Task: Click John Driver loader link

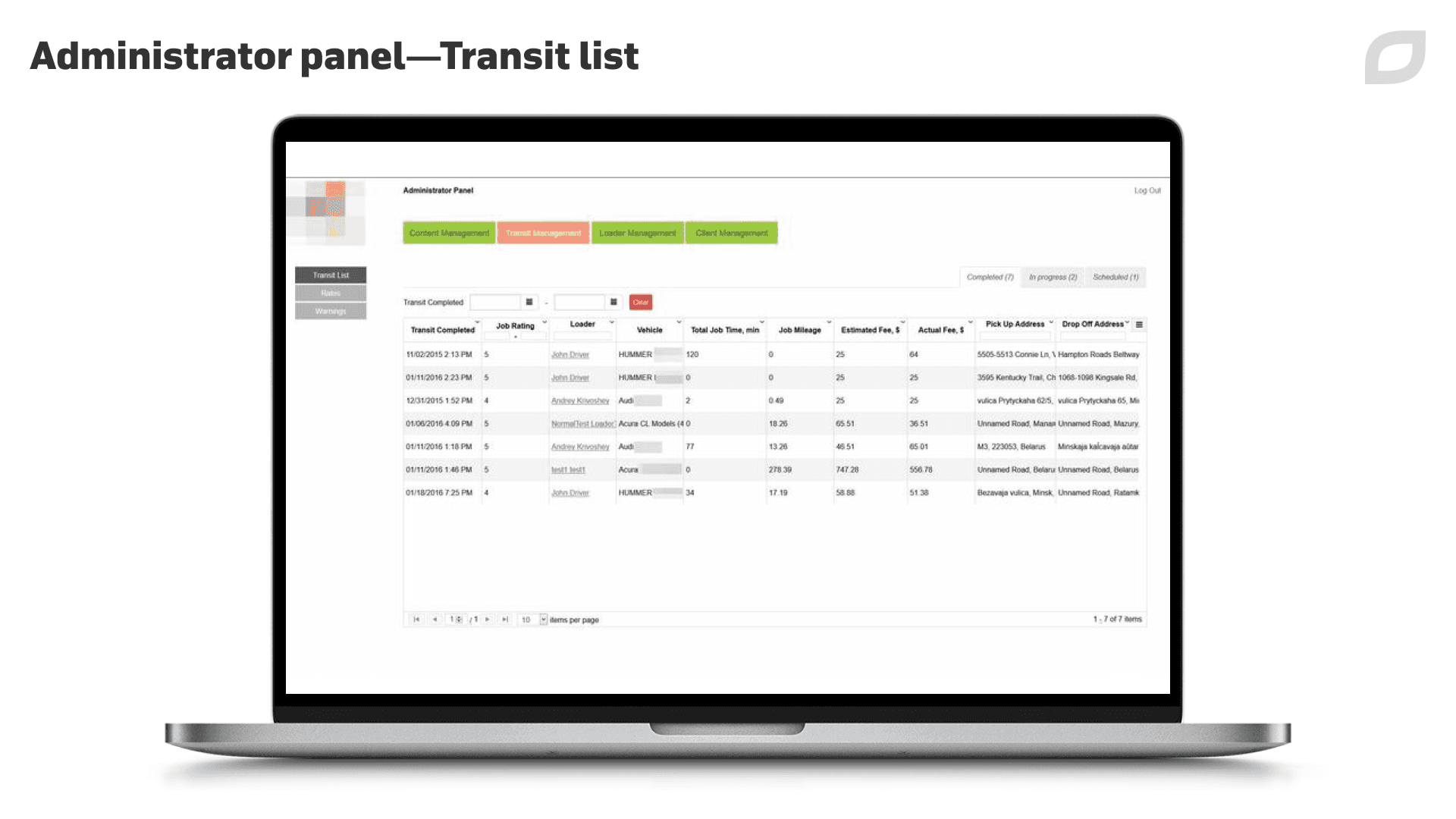Action: 570,354
